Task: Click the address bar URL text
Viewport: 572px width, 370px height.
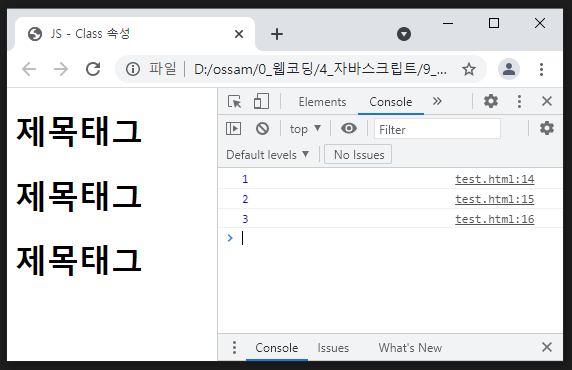Action: 320,69
